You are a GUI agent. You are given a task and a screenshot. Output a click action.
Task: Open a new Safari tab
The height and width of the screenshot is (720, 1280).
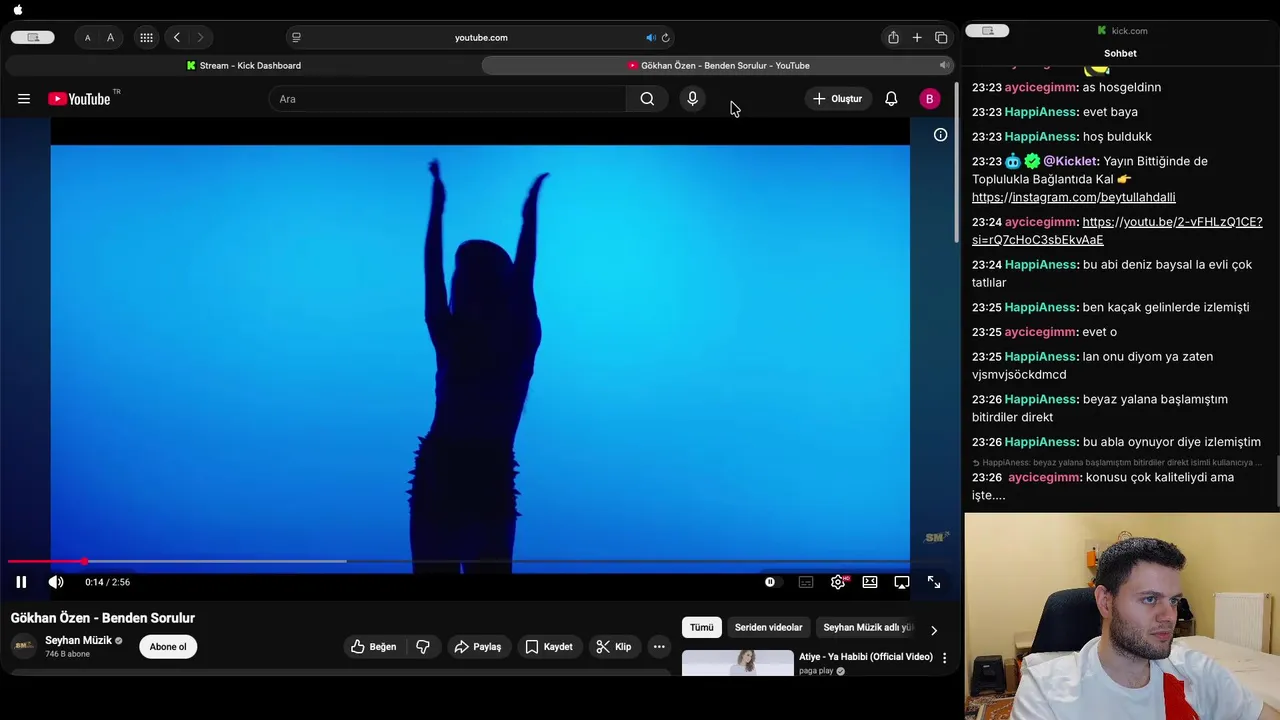[917, 38]
